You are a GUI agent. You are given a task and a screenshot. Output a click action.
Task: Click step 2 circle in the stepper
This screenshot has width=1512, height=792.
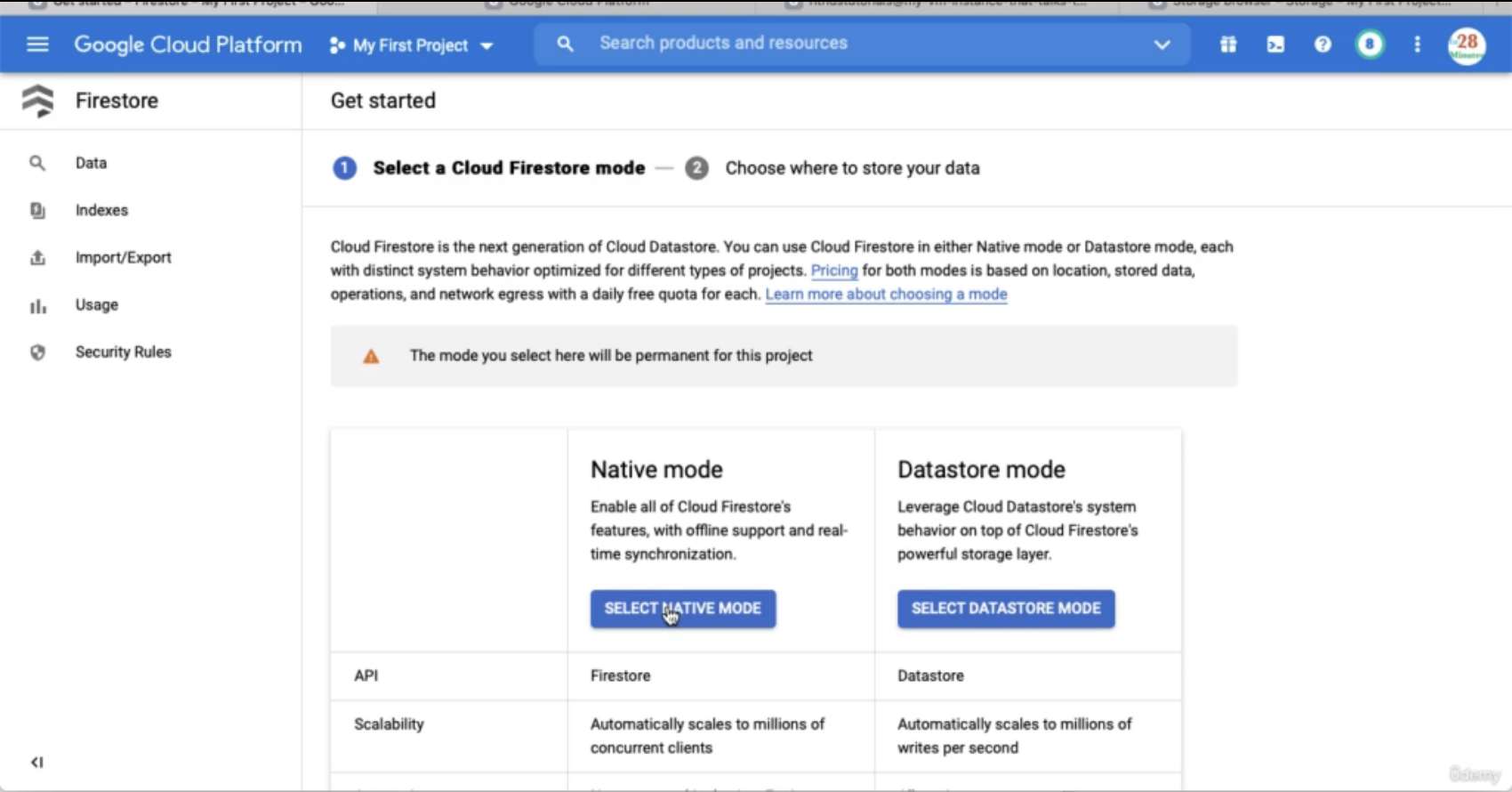(x=697, y=168)
